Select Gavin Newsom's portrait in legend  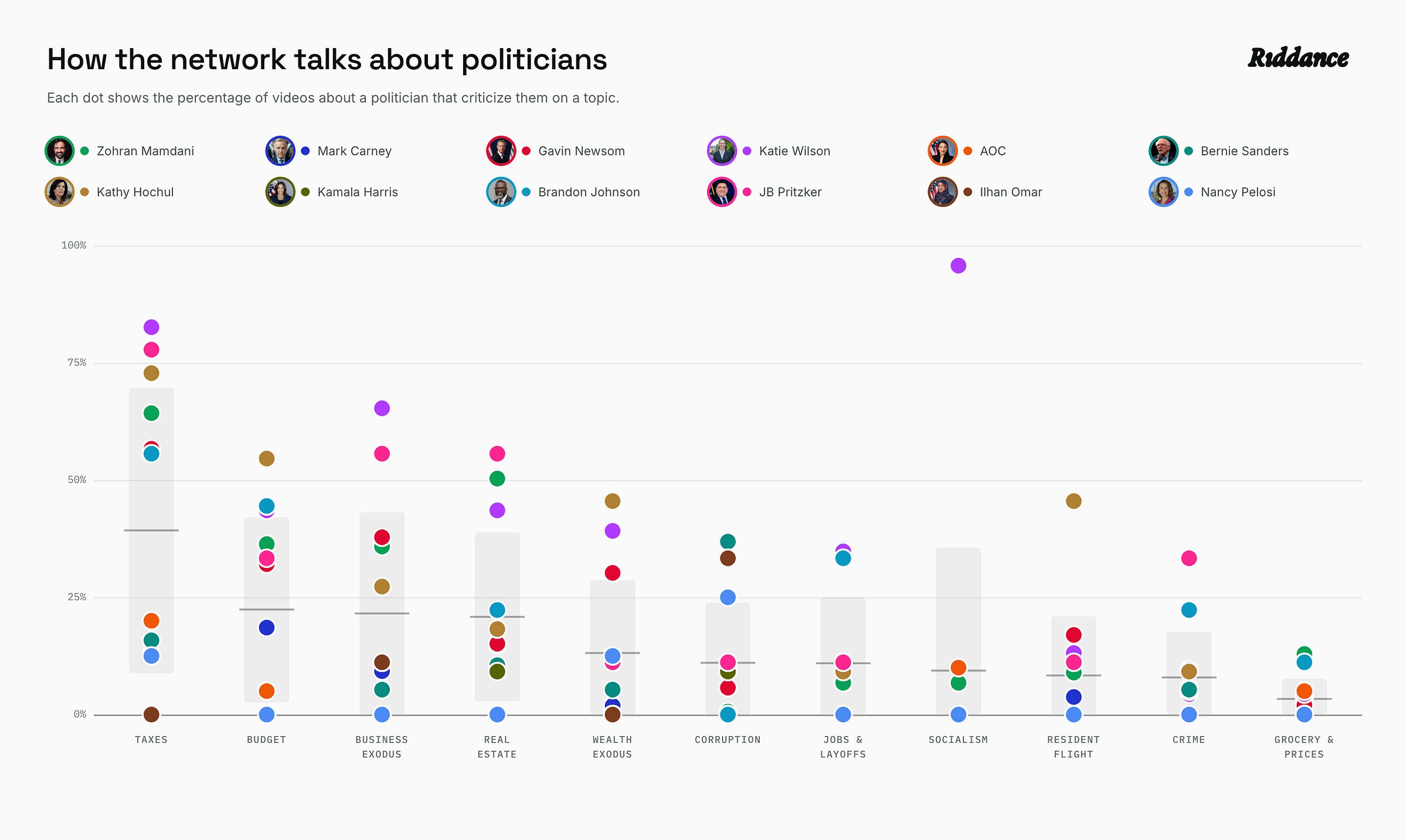click(x=501, y=151)
